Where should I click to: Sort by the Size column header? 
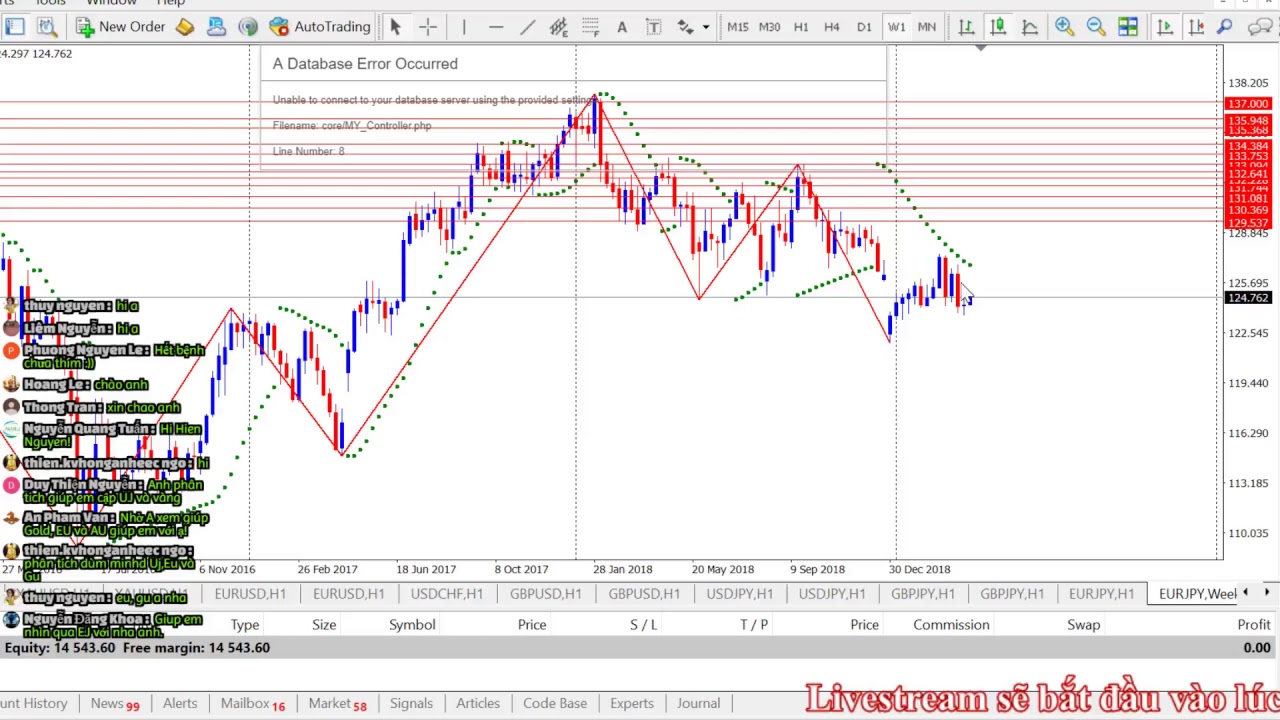pyautogui.click(x=324, y=624)
